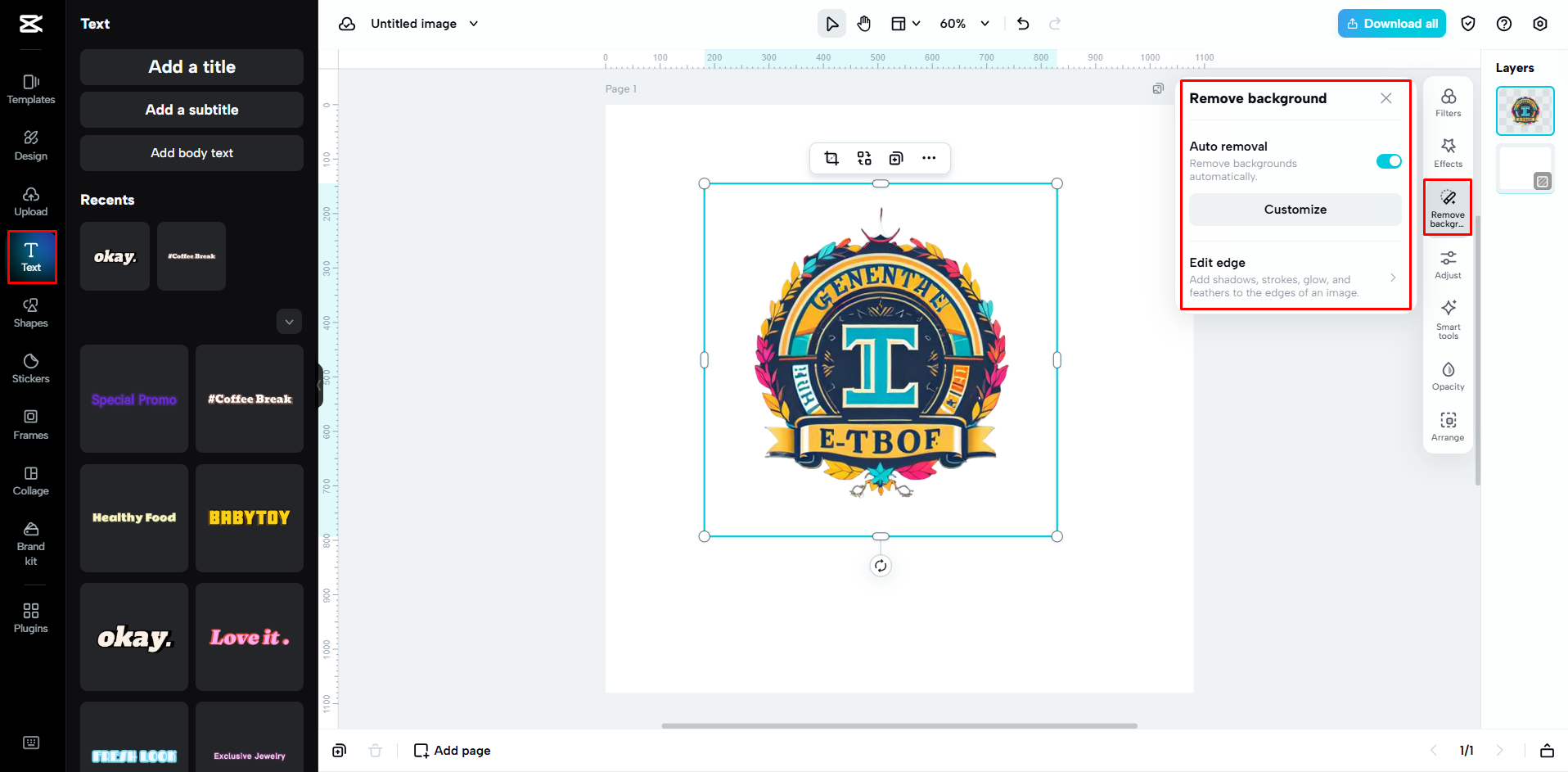Image resolution: width=1568 pixels, height=772 pixels.
Task: Click Add page at the bottom
Action: (451, 750)
